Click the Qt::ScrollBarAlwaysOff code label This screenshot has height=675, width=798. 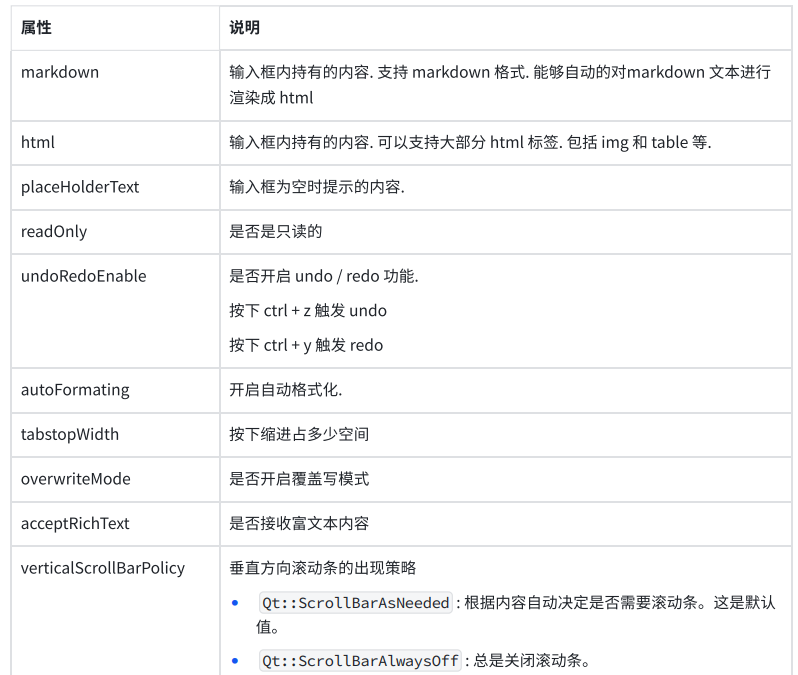click(x=360, y=661)
